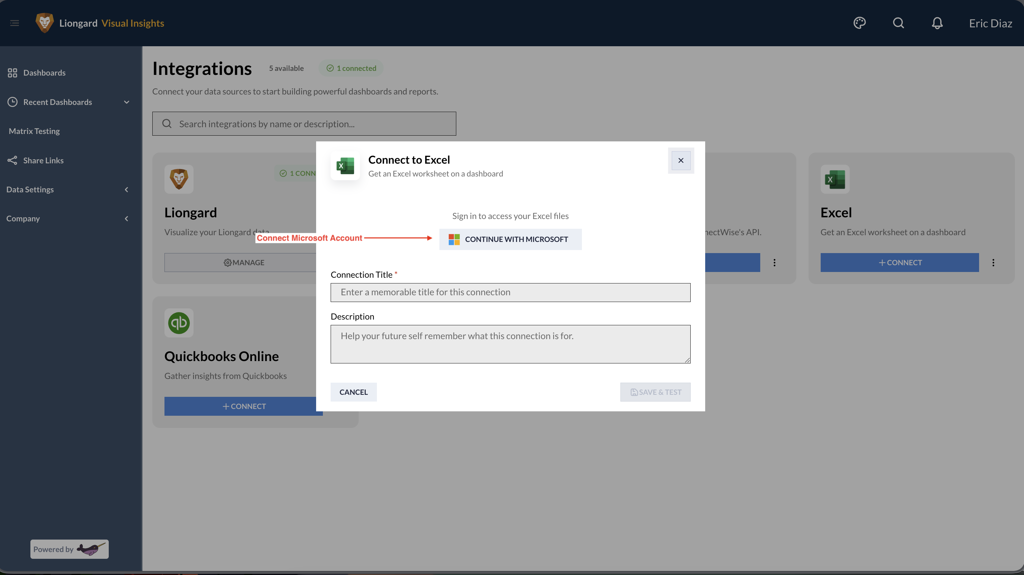
Task: Connect the Excel integration card
Action: tap(899, 263)
